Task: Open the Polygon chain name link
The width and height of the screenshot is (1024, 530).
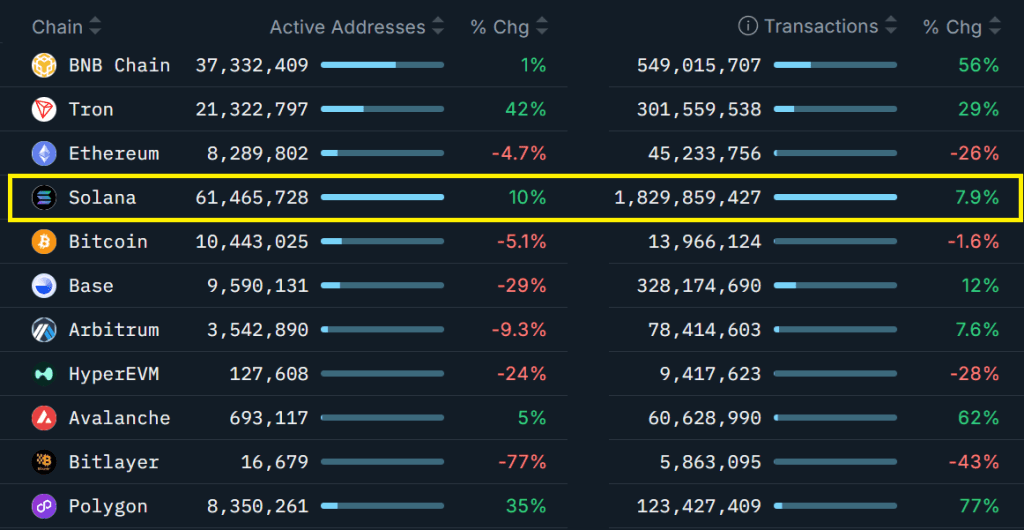Action: coord(108,506)
